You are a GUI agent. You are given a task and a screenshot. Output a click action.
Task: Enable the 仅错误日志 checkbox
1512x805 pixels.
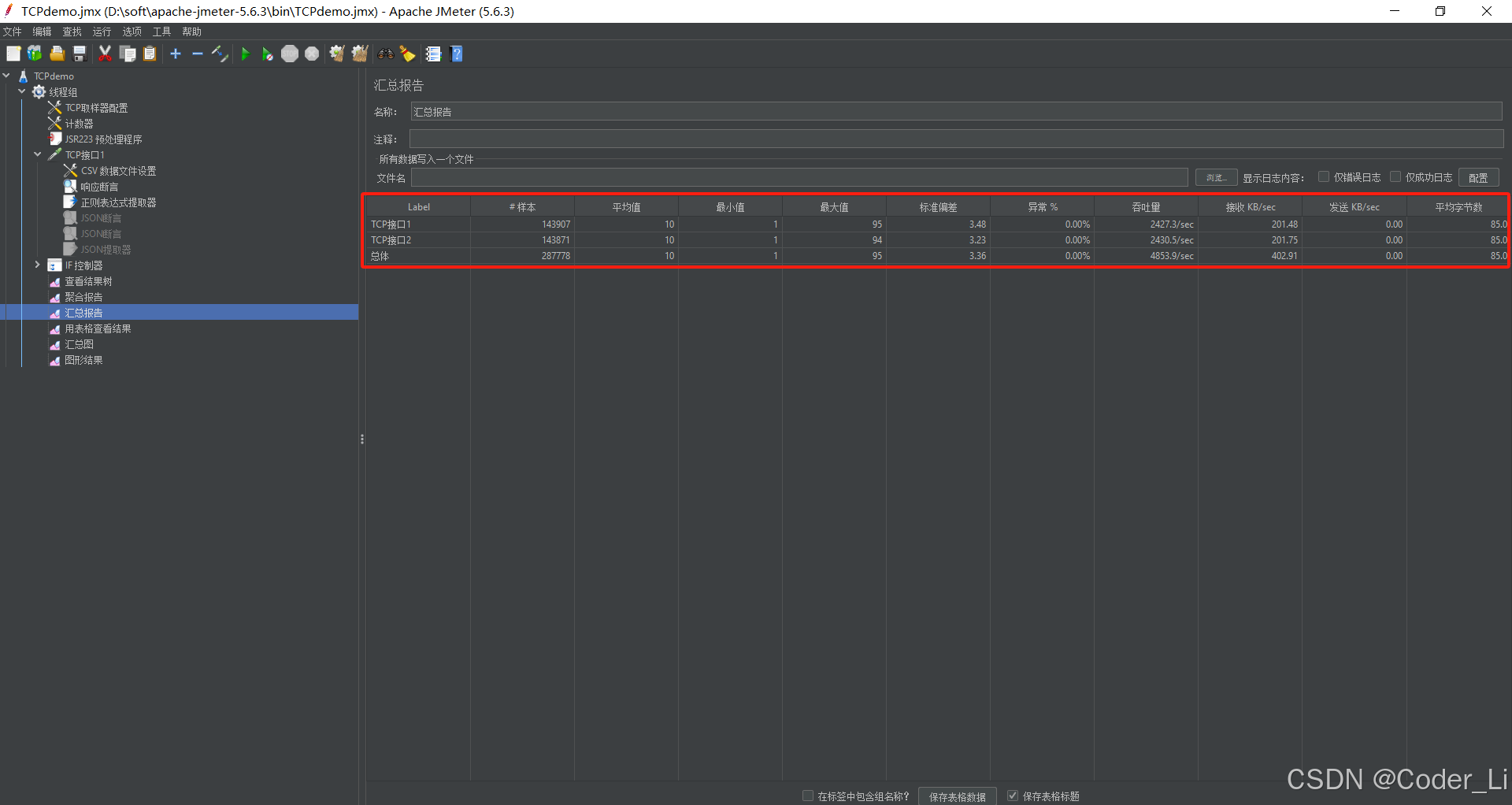pyautogui.click(x=1324, y=177)
